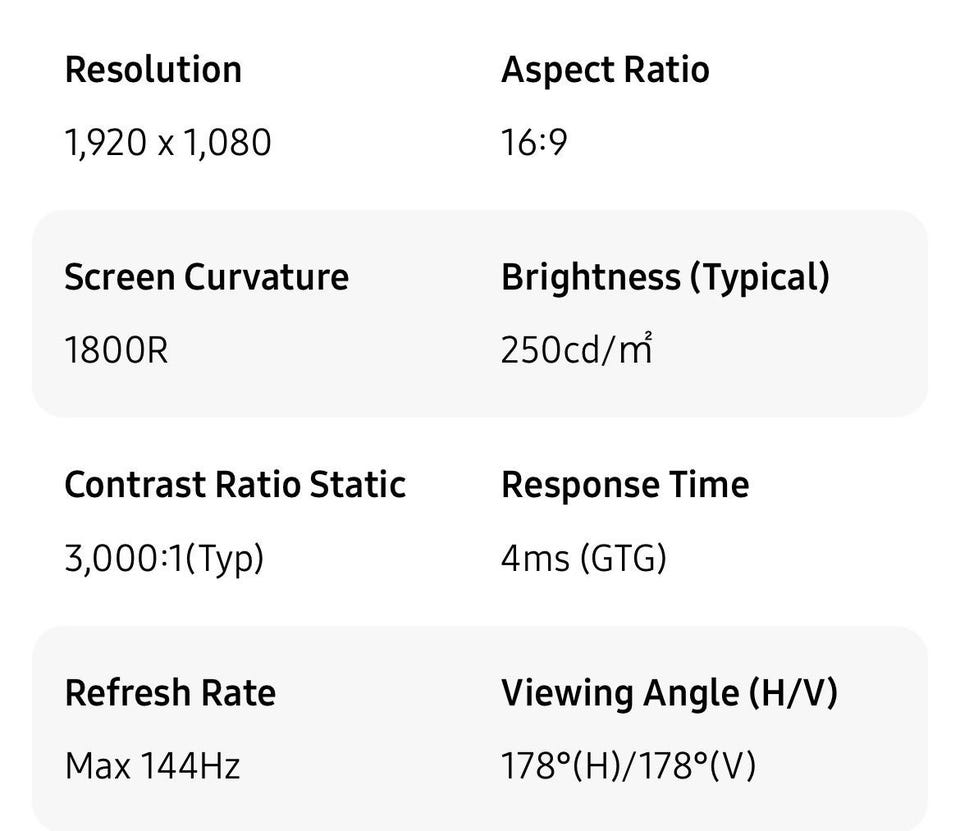
Task: Click the Resolution spec heading
Action: coord(152,70)
